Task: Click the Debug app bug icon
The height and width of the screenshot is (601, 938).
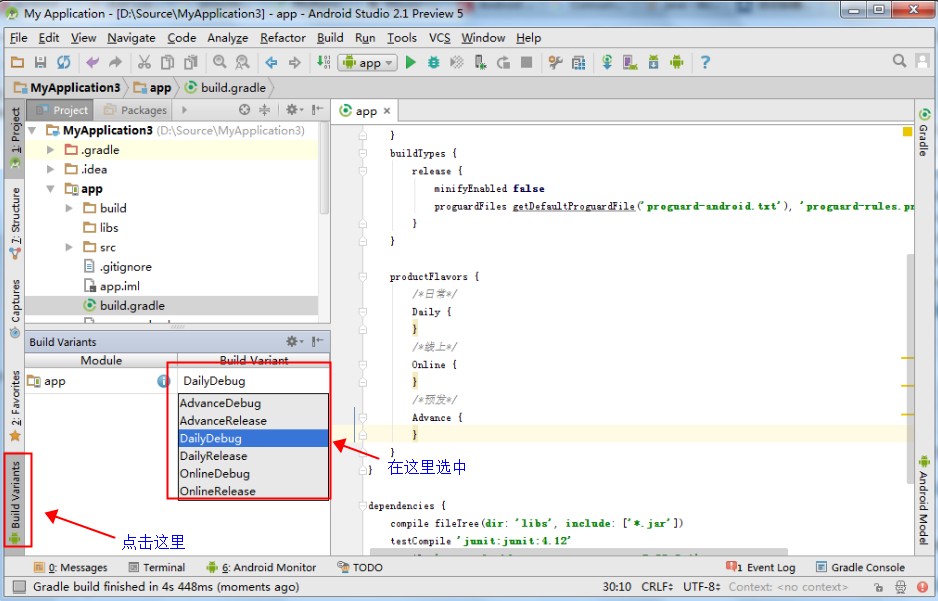Action: [x=434, y=62]
